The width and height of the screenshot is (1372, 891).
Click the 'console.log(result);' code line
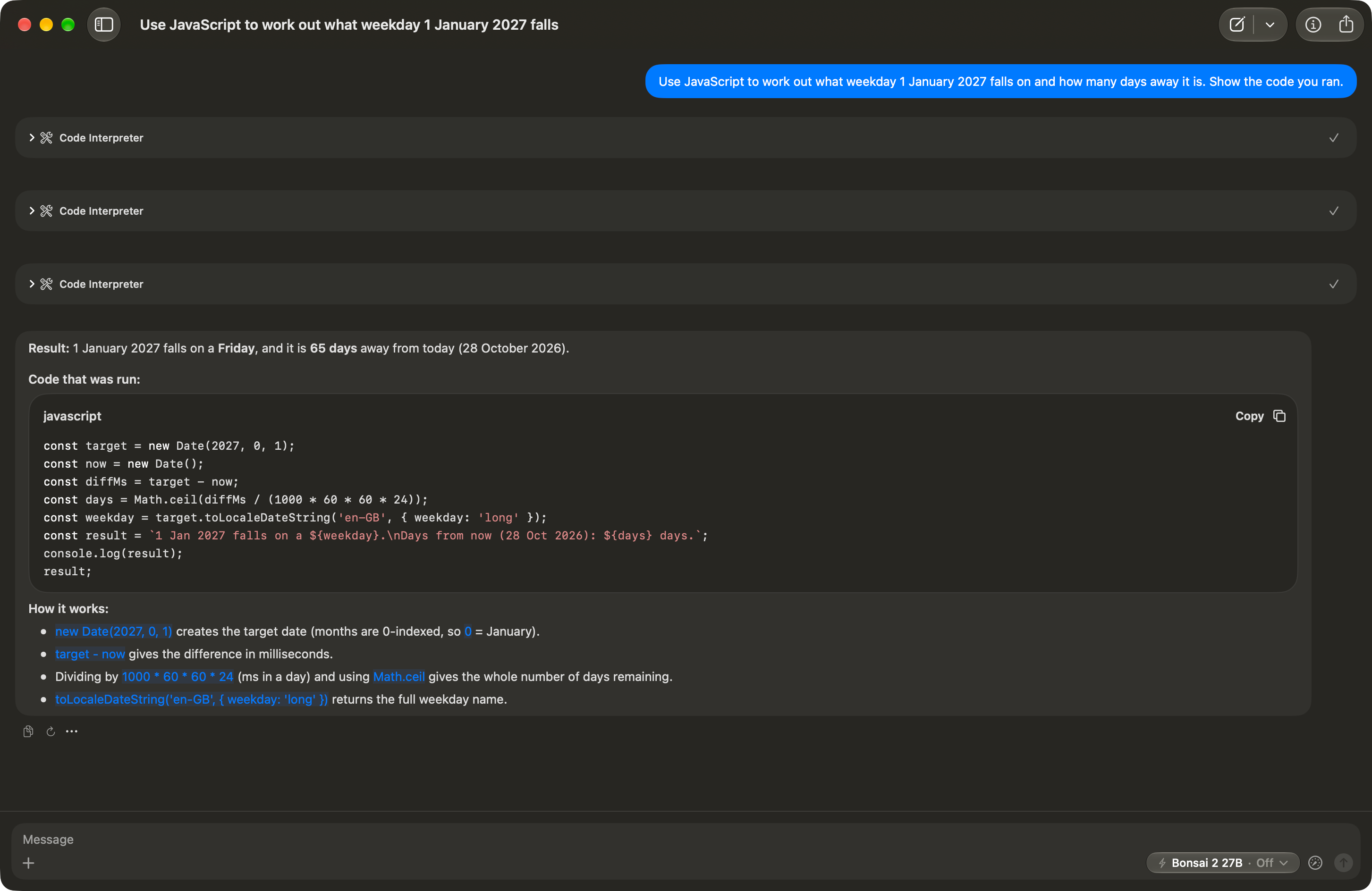pyautogui.click(x=113, y=553)
